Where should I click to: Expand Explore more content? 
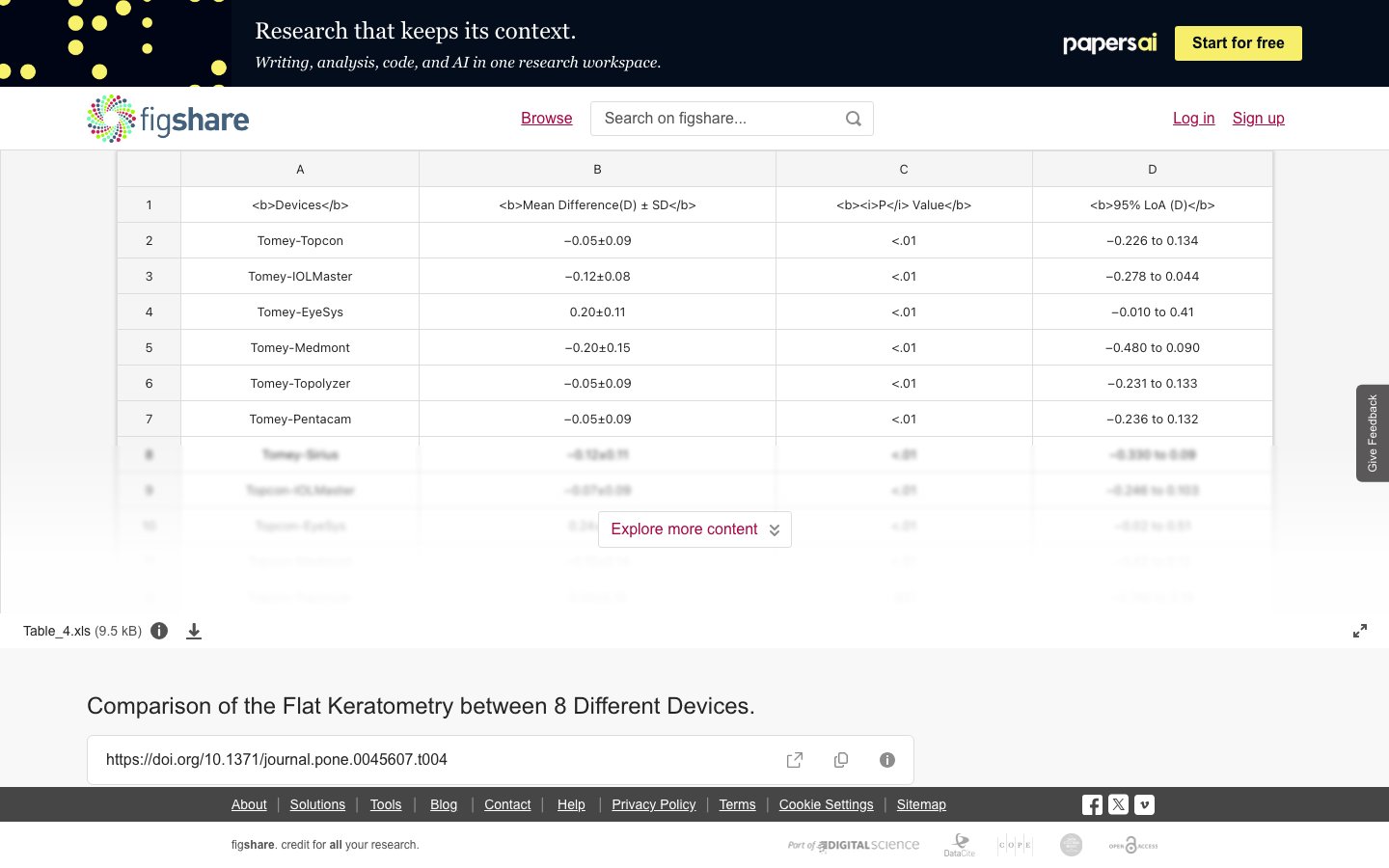(x=694, y=529)
